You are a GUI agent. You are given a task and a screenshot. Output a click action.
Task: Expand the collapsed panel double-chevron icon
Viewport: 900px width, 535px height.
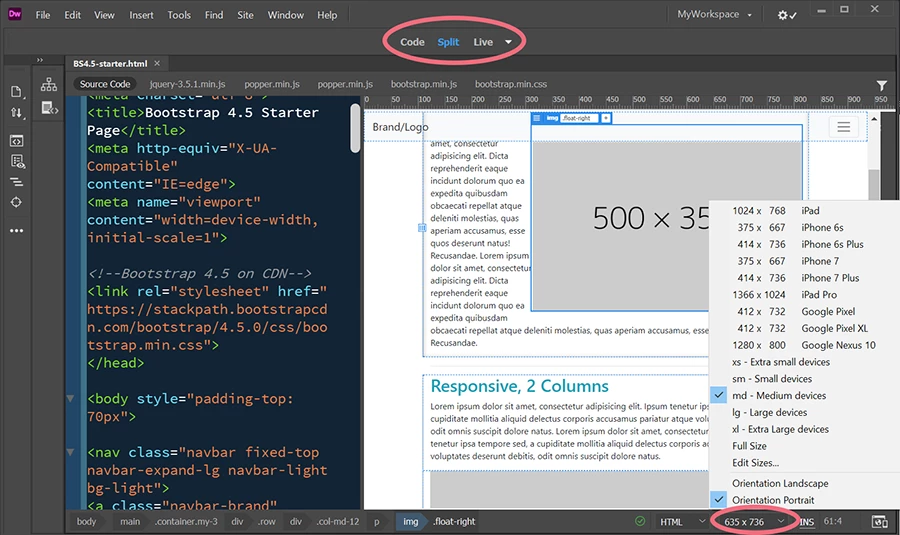tap(40, 60)
